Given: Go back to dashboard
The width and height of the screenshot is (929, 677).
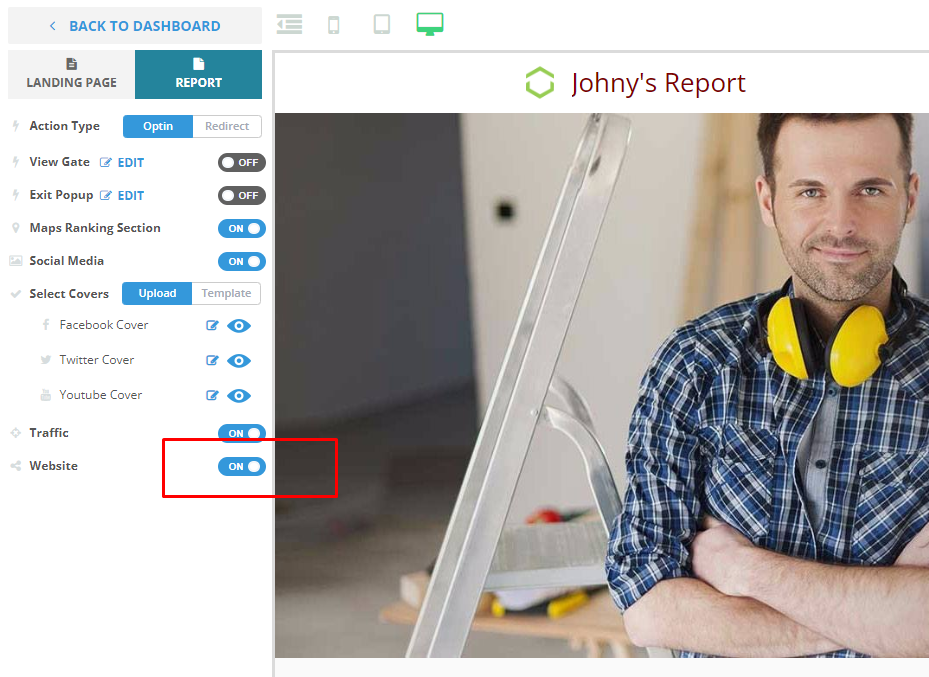Looking at the screenshot, I should point(135,26).
